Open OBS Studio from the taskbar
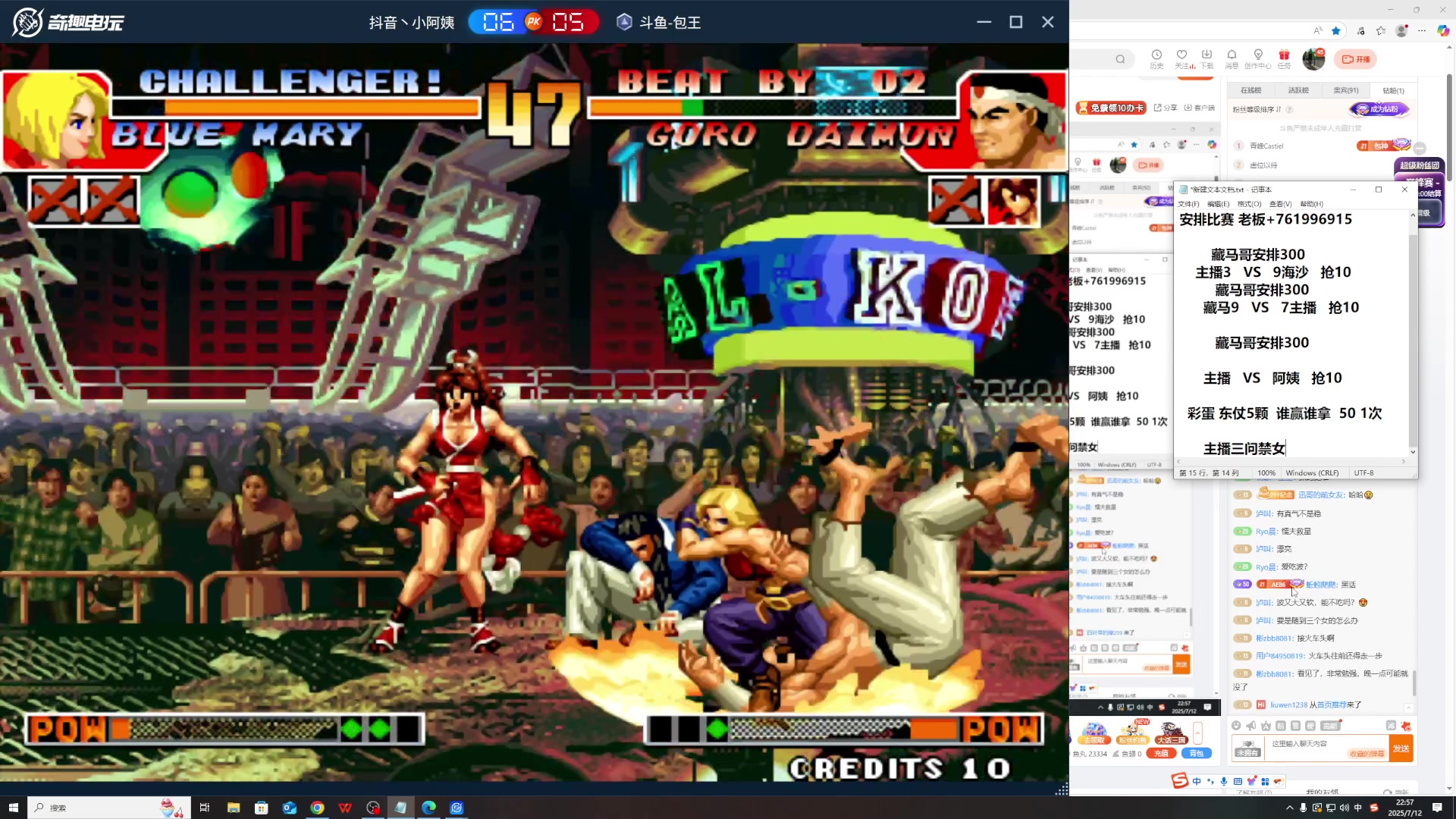The width and height of the screenshot is (1456, 819). [373, 808]
